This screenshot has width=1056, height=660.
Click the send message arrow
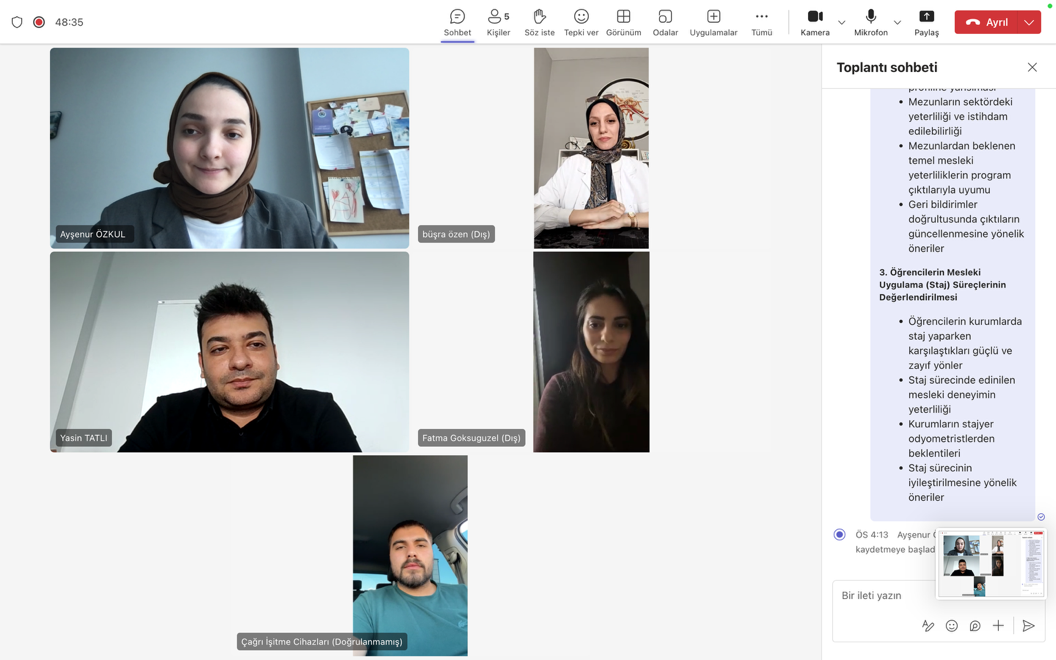pyautogui.click(x=1028, y=626)
